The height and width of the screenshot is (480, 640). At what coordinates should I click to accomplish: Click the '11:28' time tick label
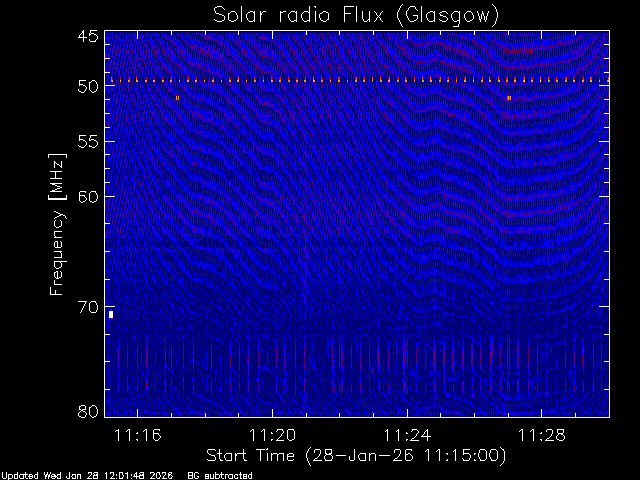(542, 435)
